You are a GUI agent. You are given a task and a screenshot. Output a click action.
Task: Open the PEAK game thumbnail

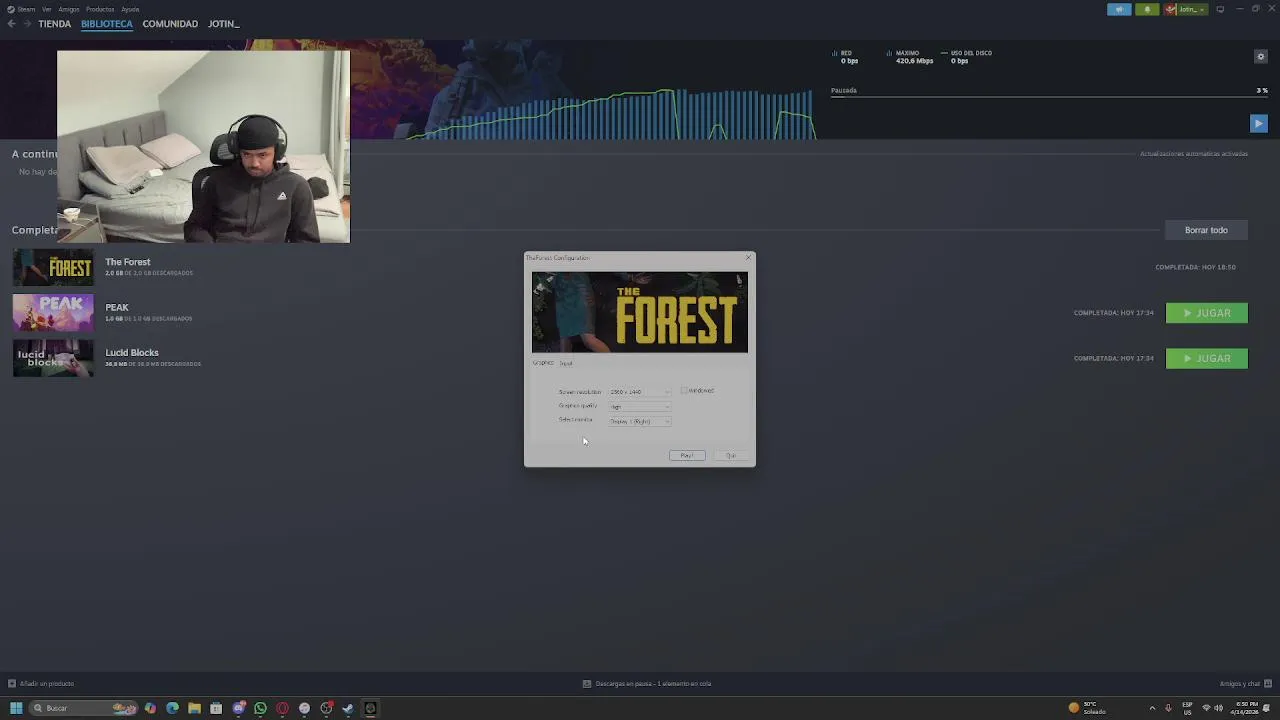[x=53, y=313]
